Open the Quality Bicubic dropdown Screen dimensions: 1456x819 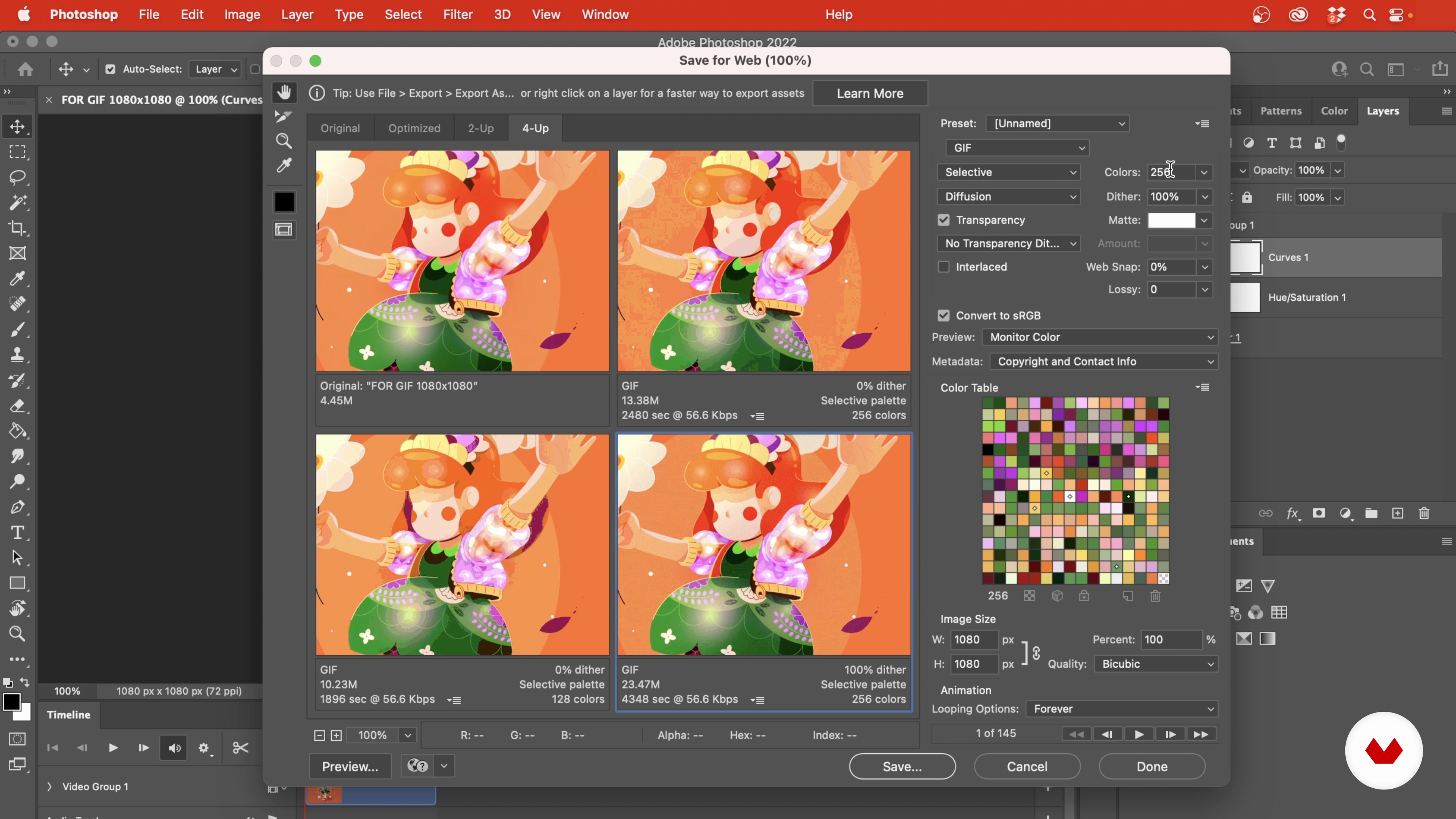pyautogui.click(x=1156, y=664)
